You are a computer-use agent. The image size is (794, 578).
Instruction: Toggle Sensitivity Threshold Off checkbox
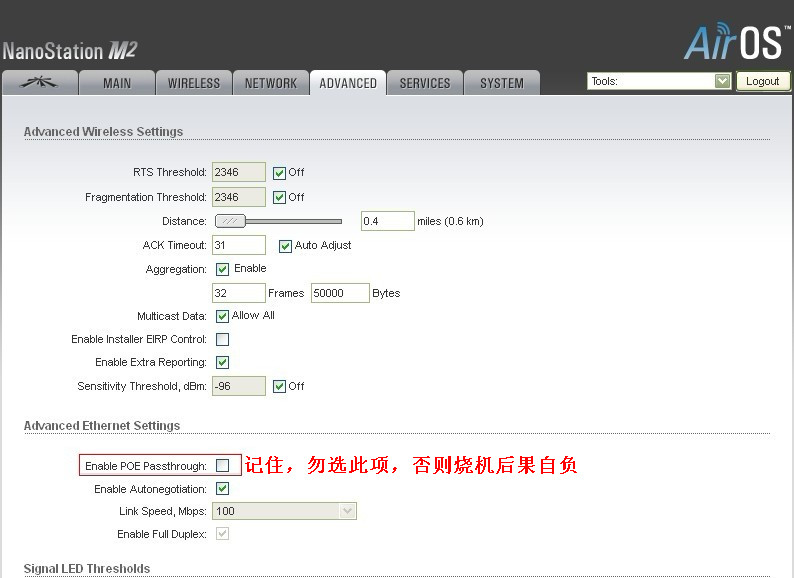coord(279,387)
